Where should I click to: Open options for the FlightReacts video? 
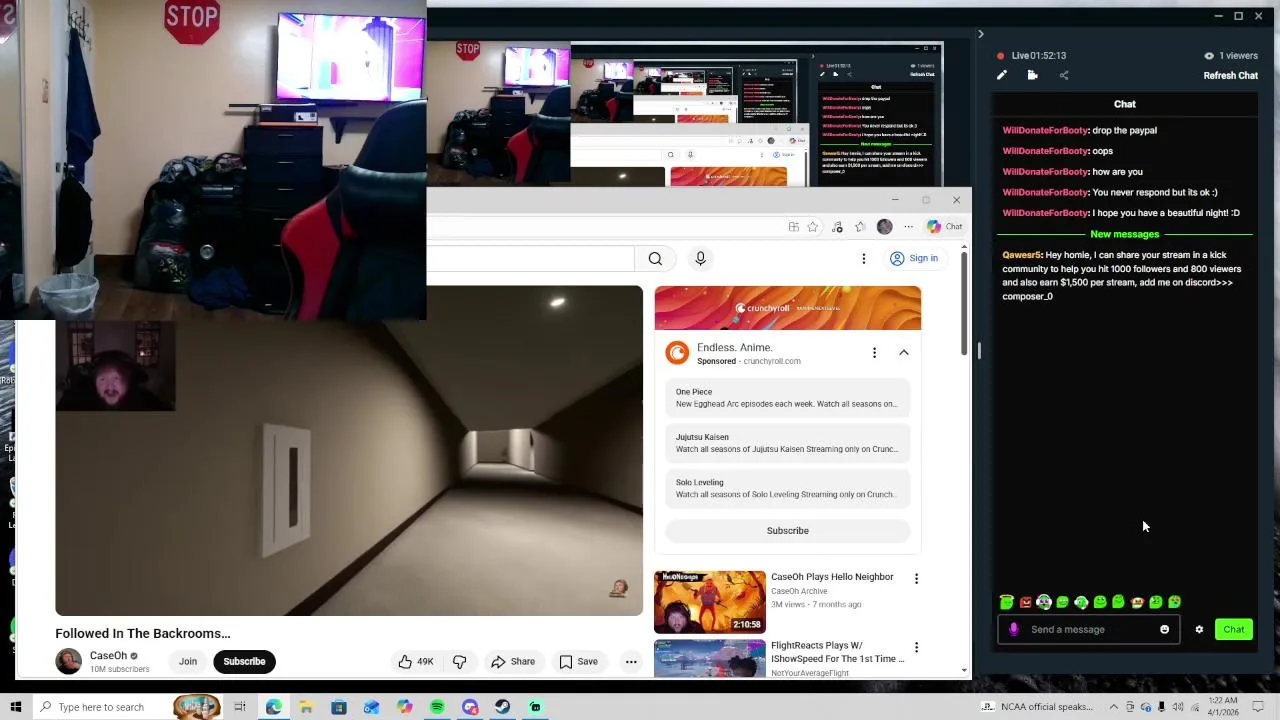(x=916, y=648)
